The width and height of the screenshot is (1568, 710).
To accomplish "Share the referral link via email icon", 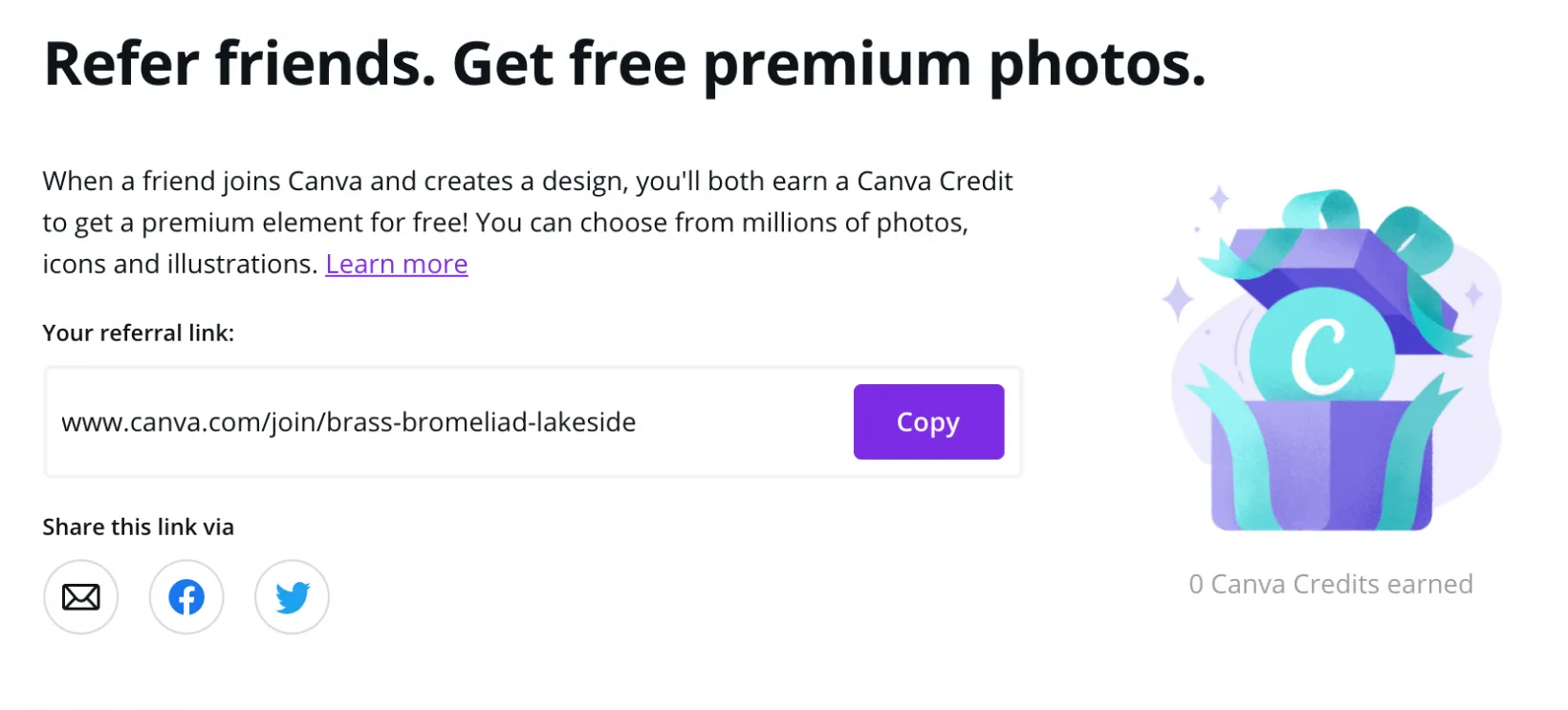I will pos(80,596).
